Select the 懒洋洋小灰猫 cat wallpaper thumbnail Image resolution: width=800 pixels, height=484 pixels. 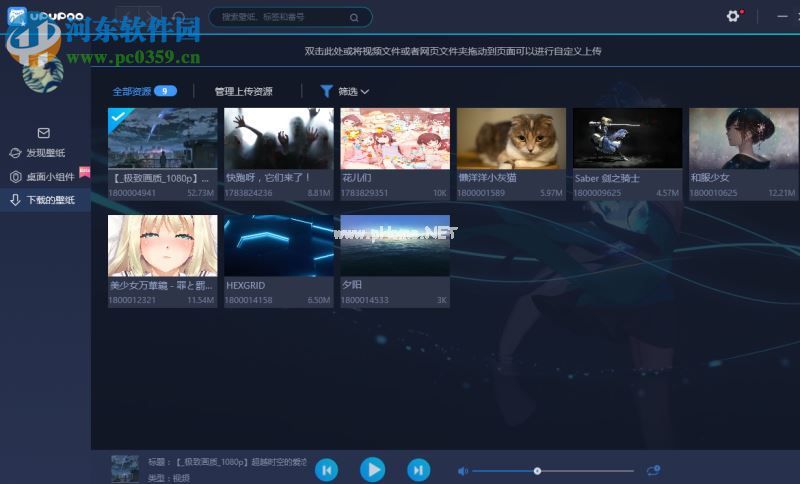point(511,138)
